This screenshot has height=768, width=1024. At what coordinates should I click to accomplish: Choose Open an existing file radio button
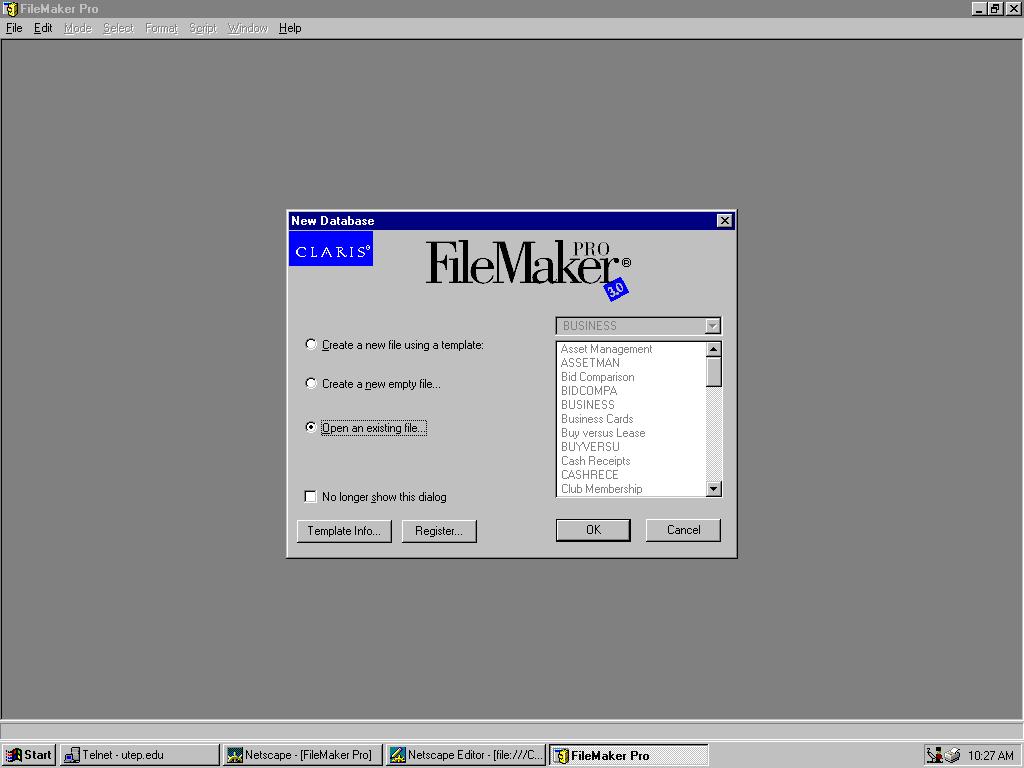(311, 428)
